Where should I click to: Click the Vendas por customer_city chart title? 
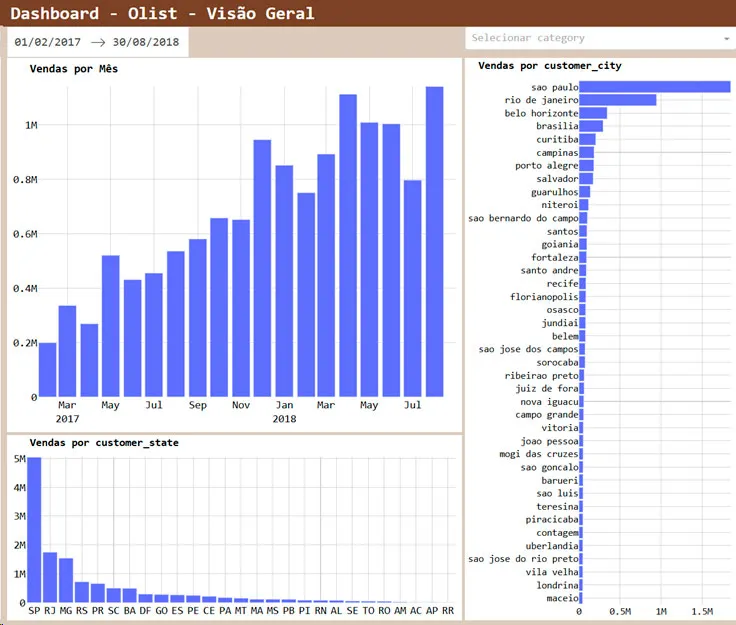coord(550,66)
